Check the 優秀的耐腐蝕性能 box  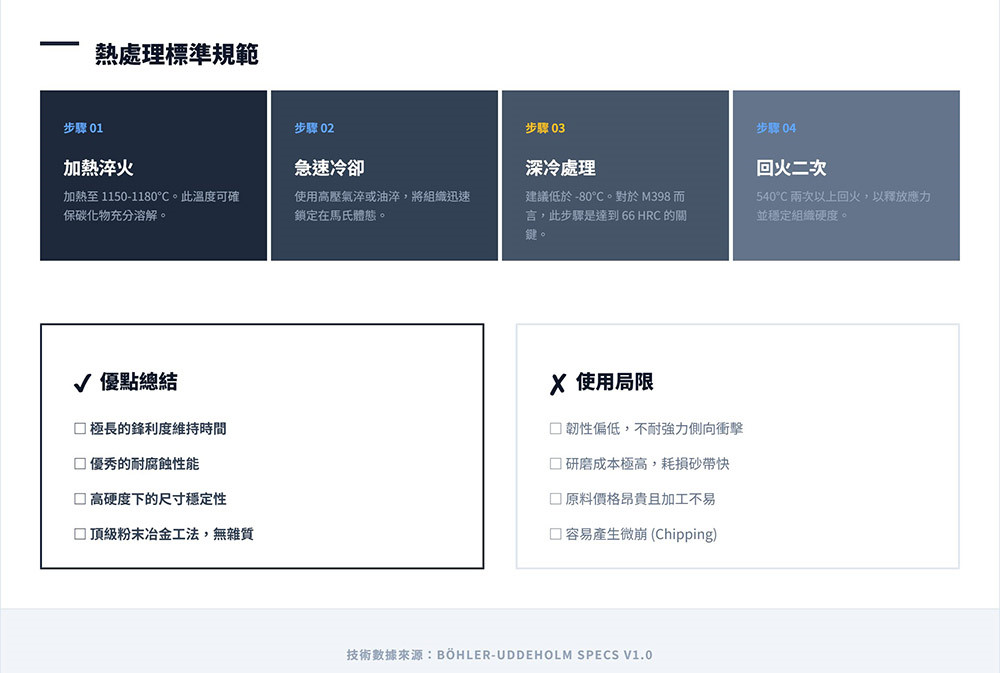coord(79,464)
